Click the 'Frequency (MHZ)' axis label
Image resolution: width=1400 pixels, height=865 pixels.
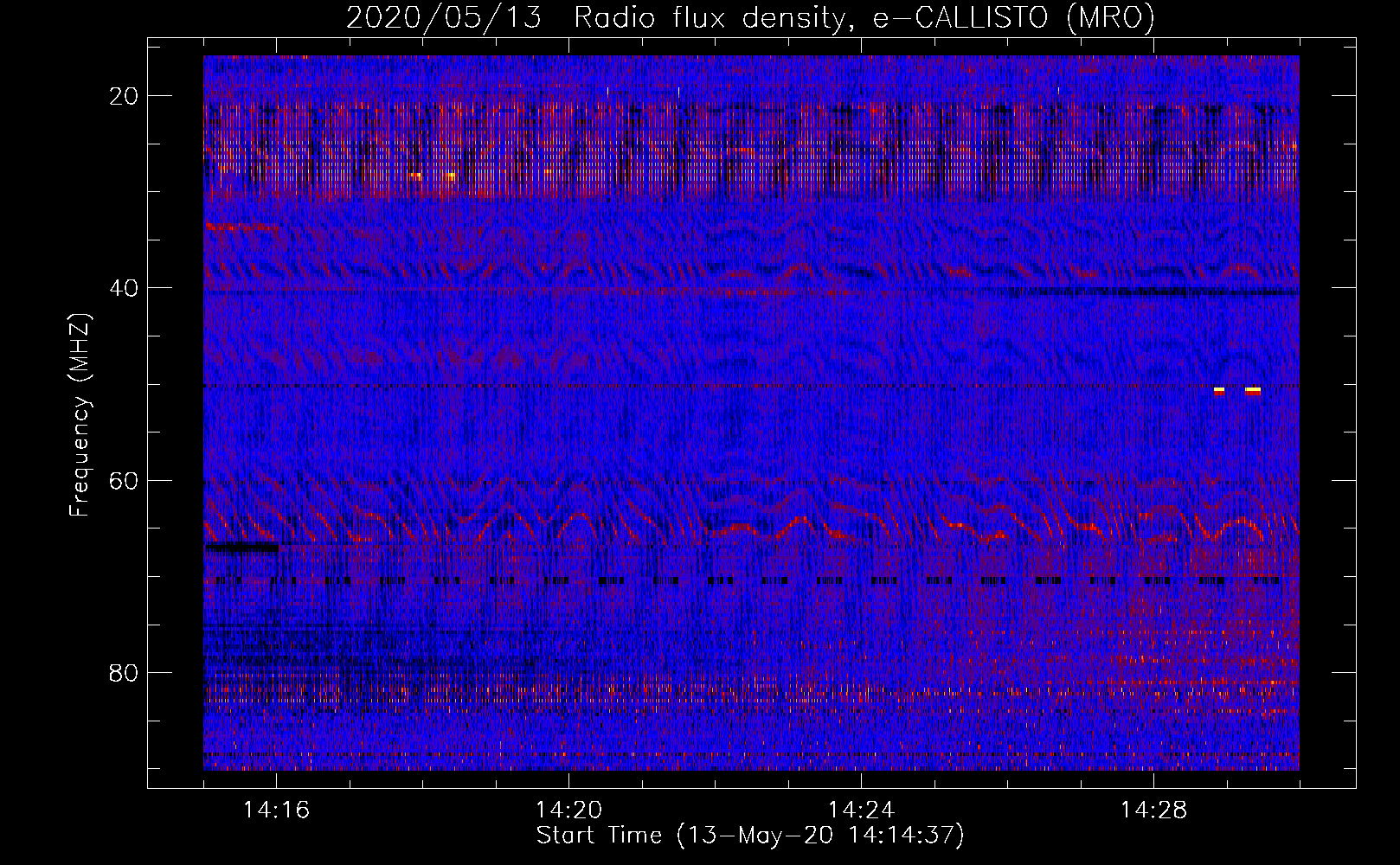coord(80,415)
